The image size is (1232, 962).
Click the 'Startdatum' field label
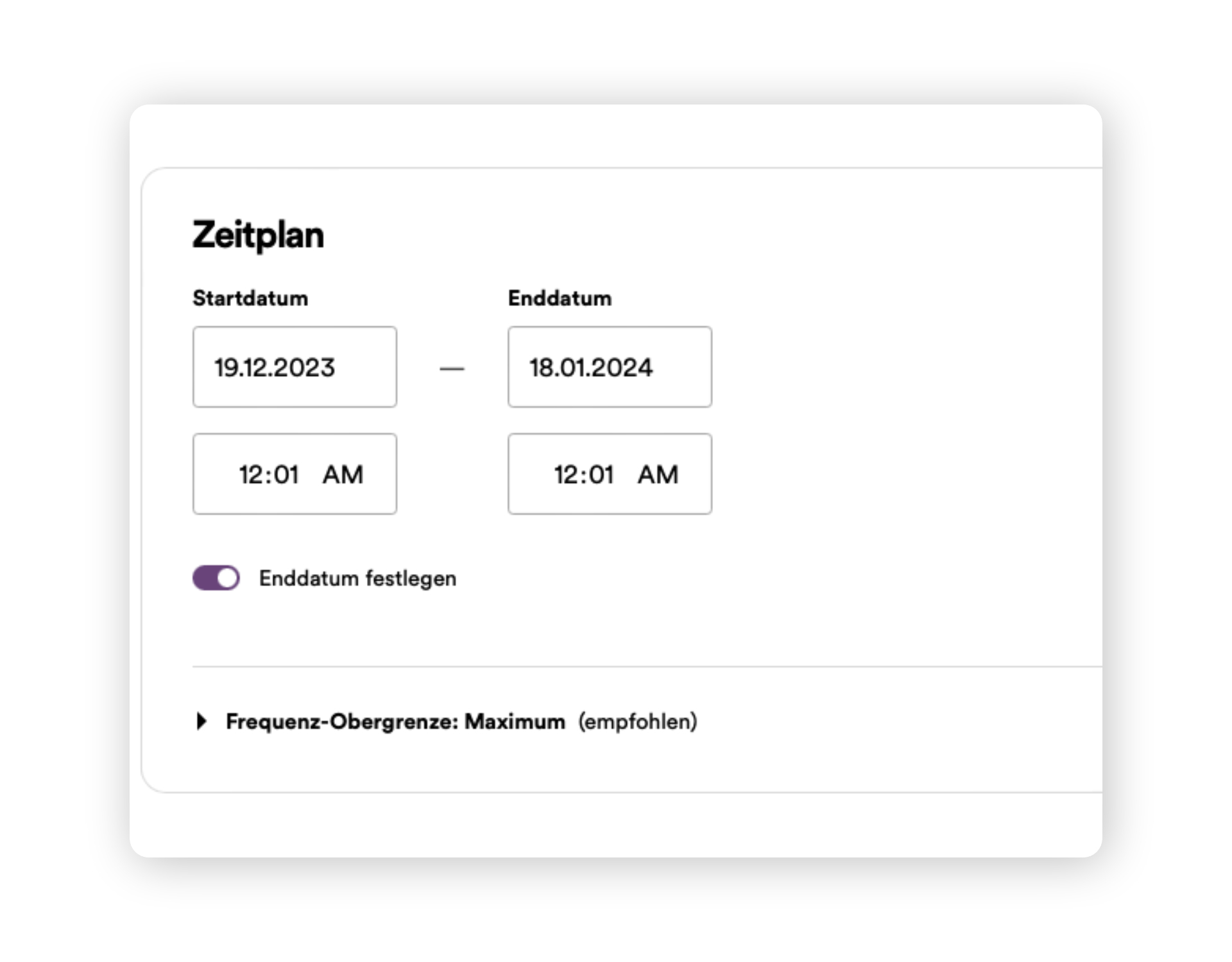coord(250,298)
